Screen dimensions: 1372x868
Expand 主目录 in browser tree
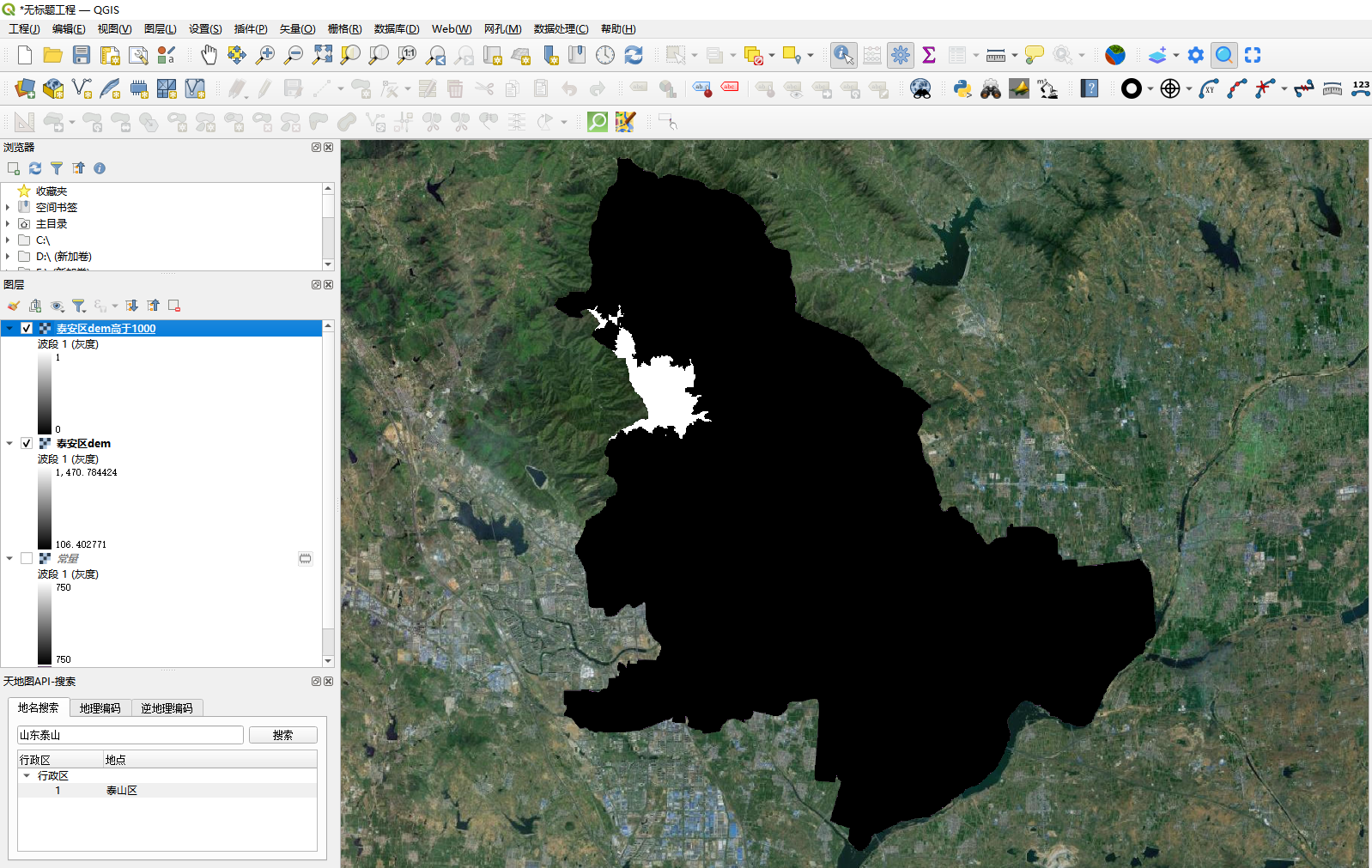pos(8,223)
